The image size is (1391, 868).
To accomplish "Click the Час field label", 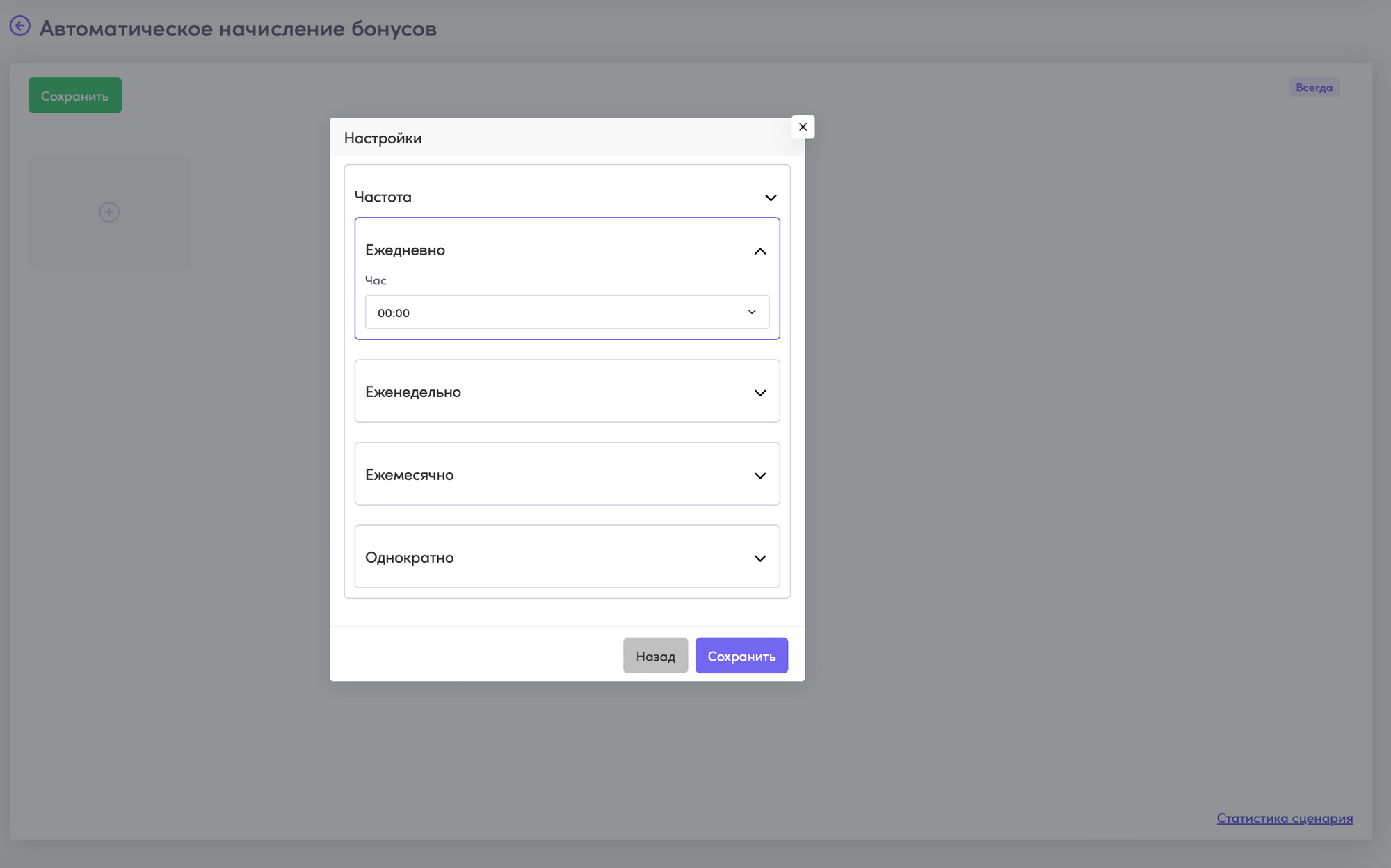I will click(376, 280).
